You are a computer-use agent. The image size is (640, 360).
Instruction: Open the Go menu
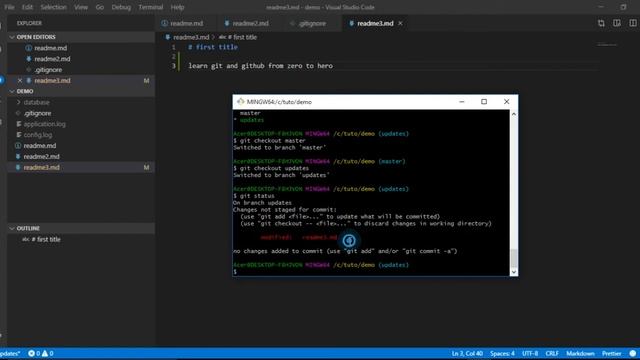point(100,7)
